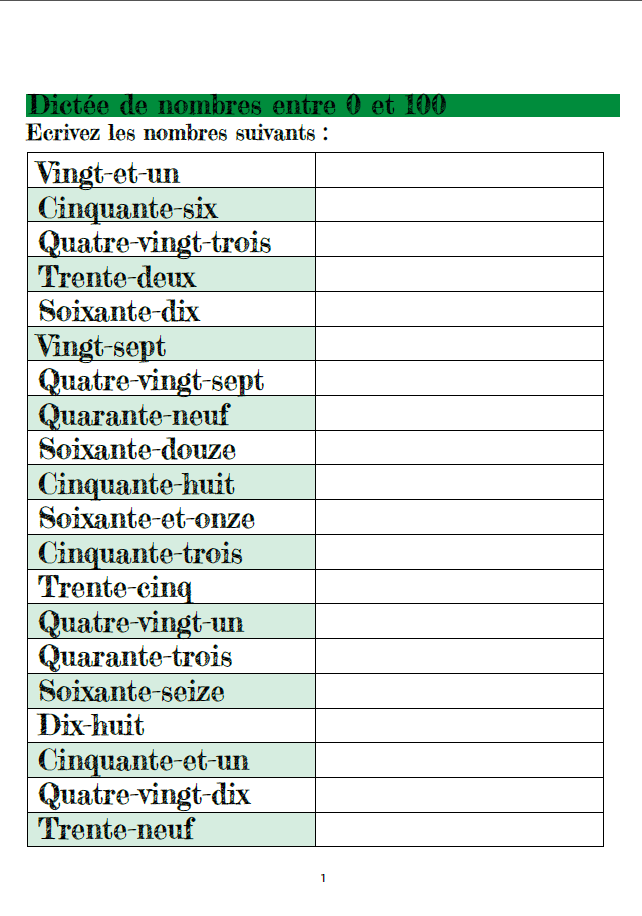
Task: Click the "Soixante-et-onze" label
Action: [146, 518]
